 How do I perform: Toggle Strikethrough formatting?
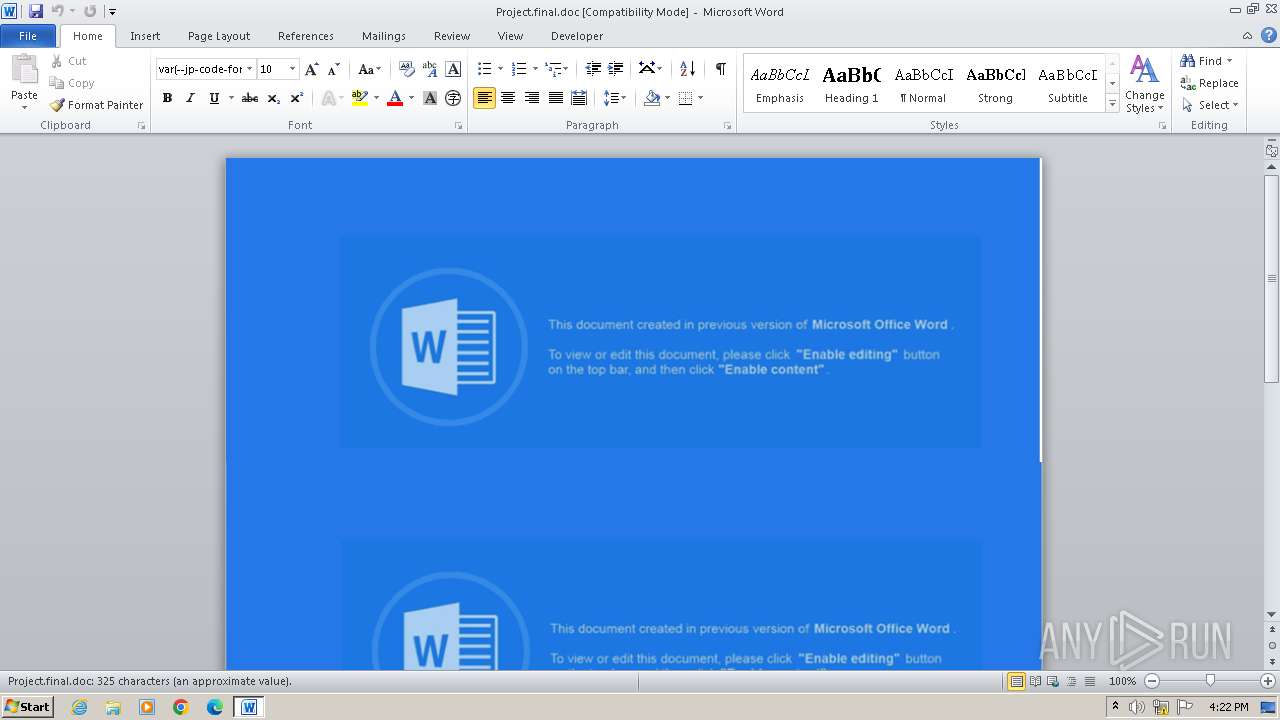[250, 98]
